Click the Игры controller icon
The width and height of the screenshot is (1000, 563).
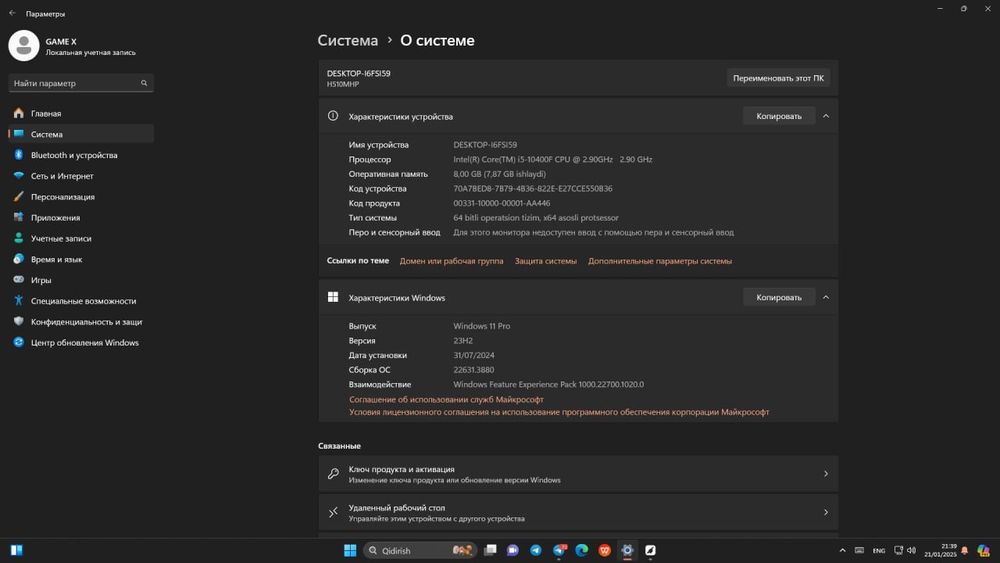(x=18, y=279)
